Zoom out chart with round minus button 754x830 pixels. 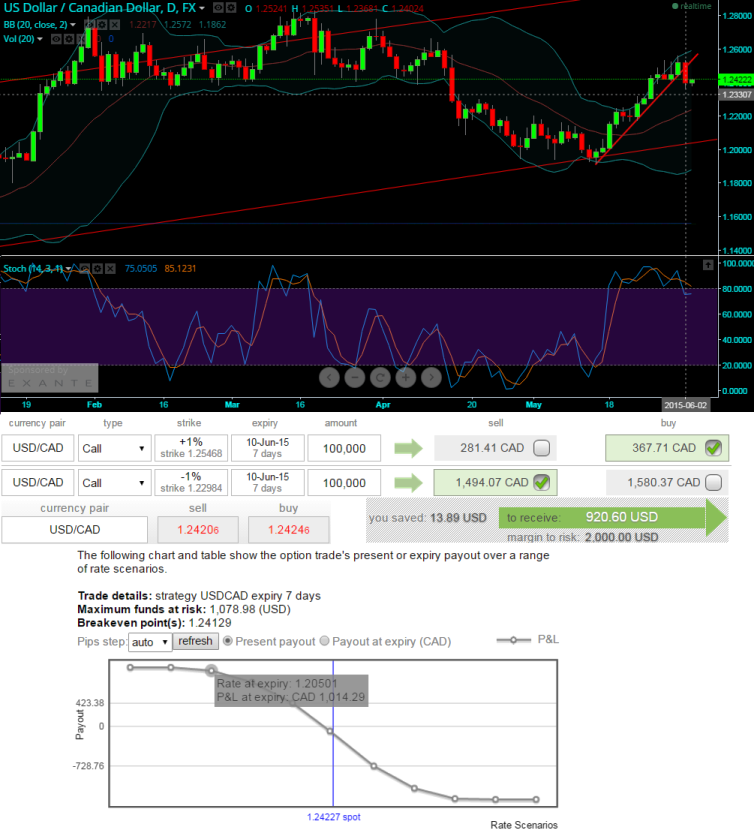[354, 377]
